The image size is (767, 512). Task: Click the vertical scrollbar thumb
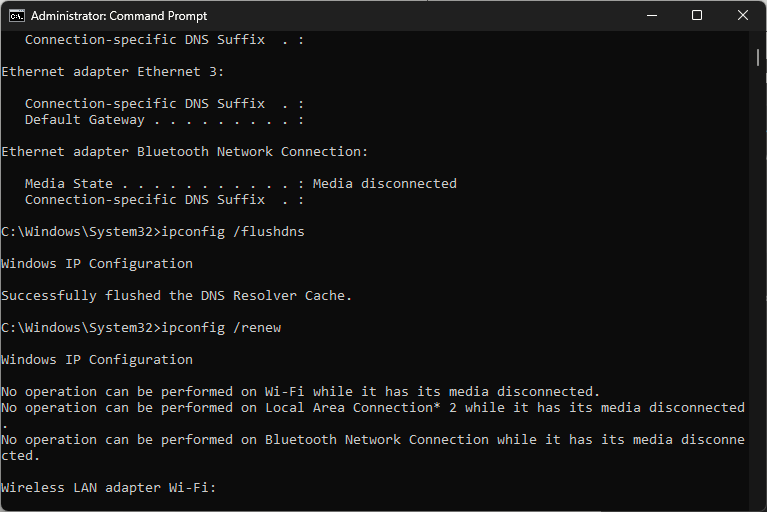pos(758,58)
